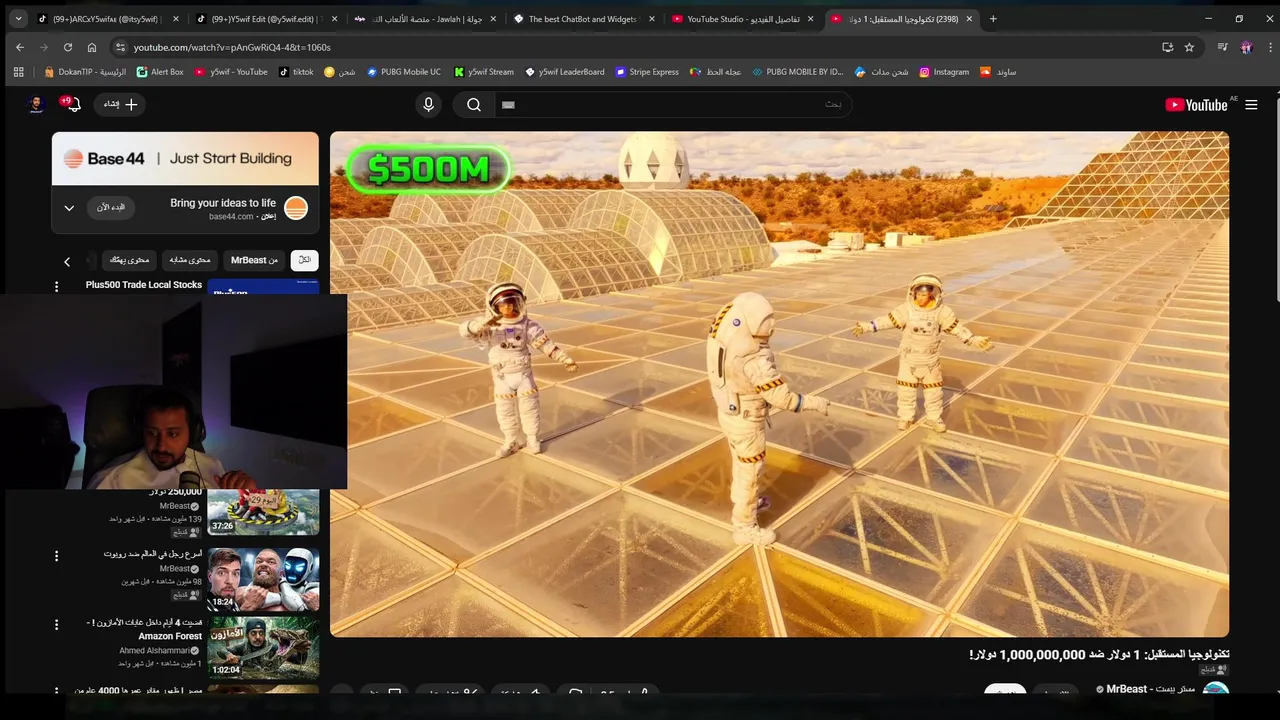Close the YouTube Studio tab
This screenshot has height=720, width=1280.
click(x=810, y=19)
